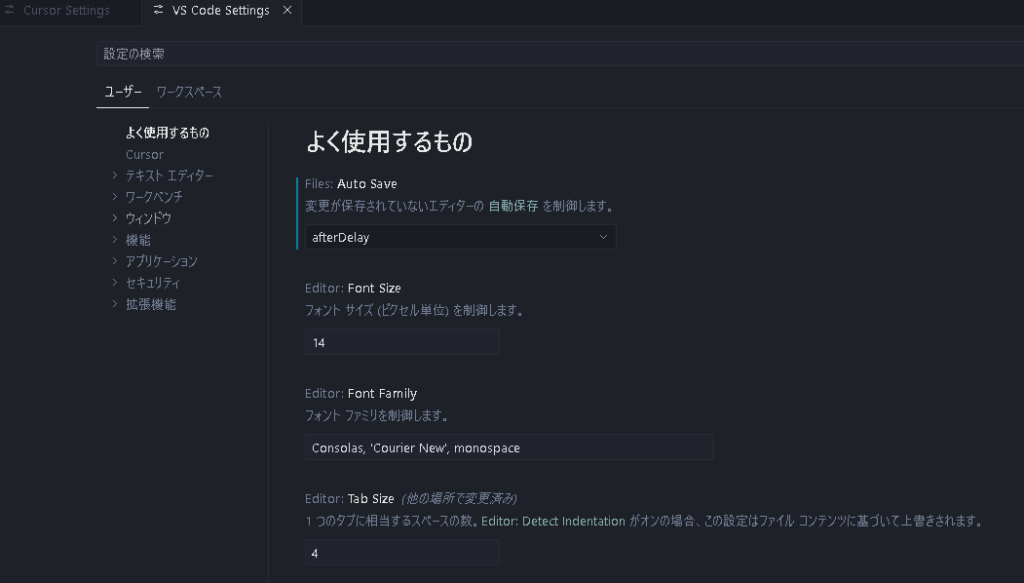Click the 自動保存 link

tap(513, 206)
